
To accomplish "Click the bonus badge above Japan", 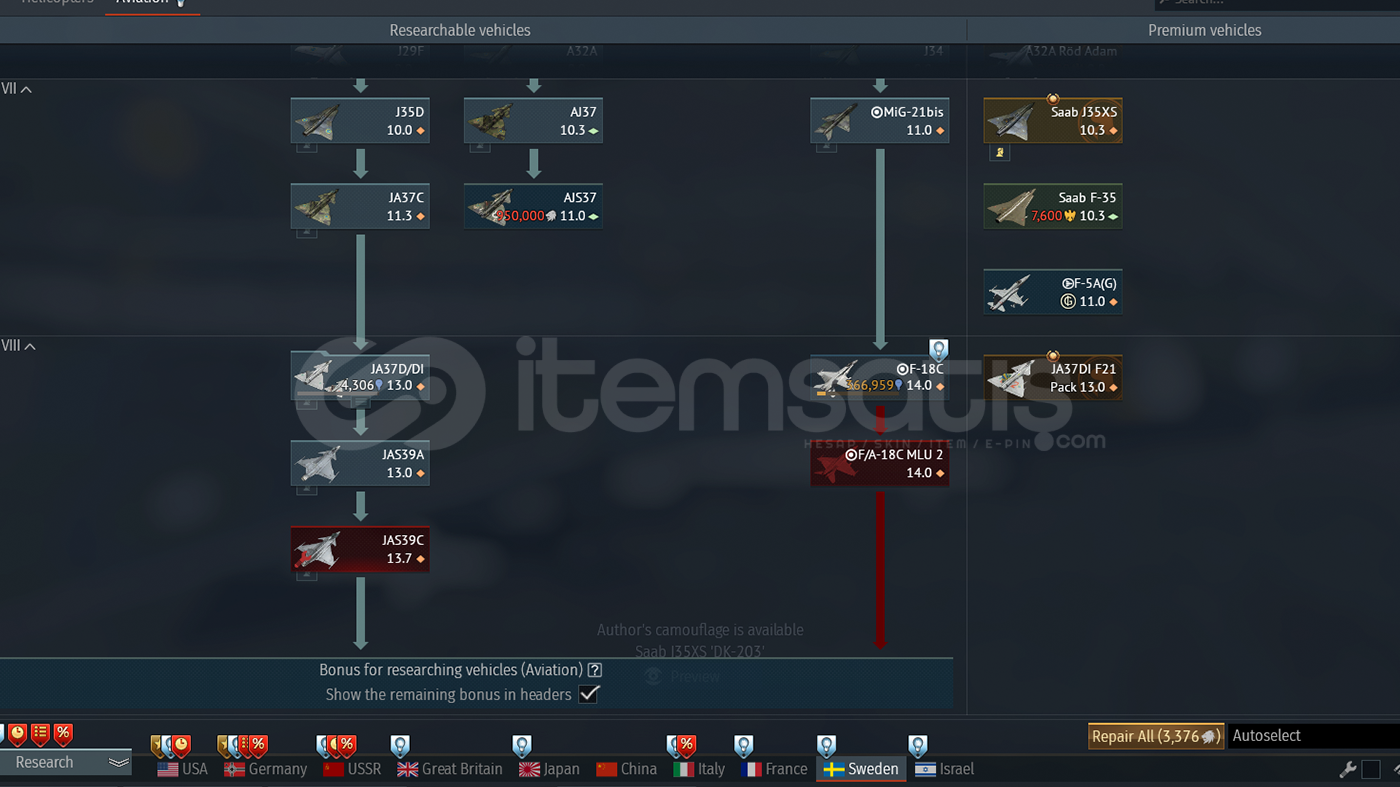I will (x=521, y=746).
